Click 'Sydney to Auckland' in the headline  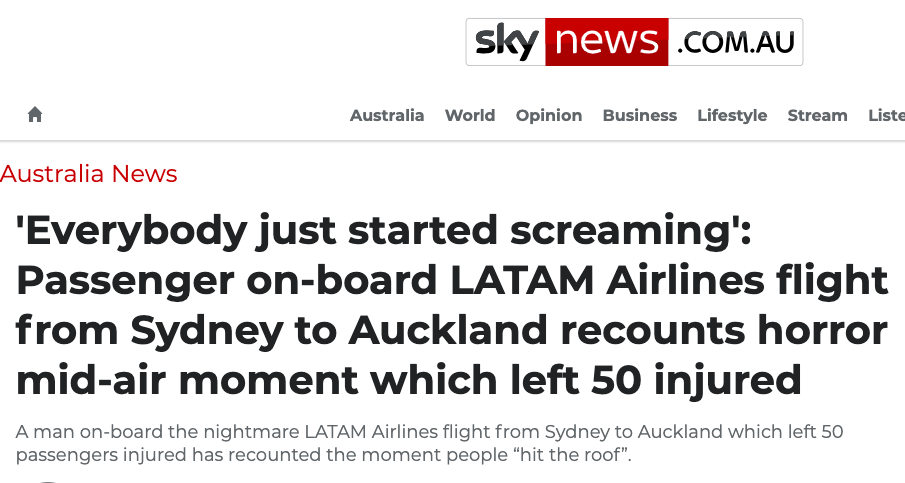[x=339, y=330]
